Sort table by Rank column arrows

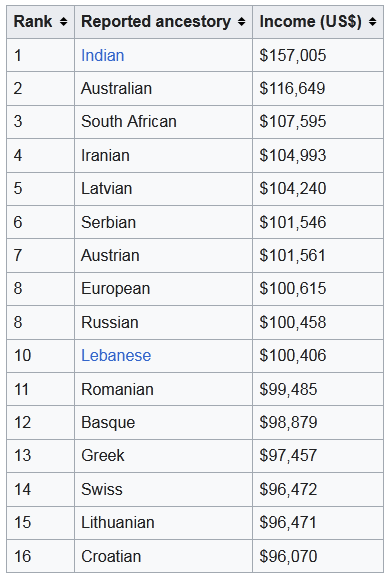[64, 22]
